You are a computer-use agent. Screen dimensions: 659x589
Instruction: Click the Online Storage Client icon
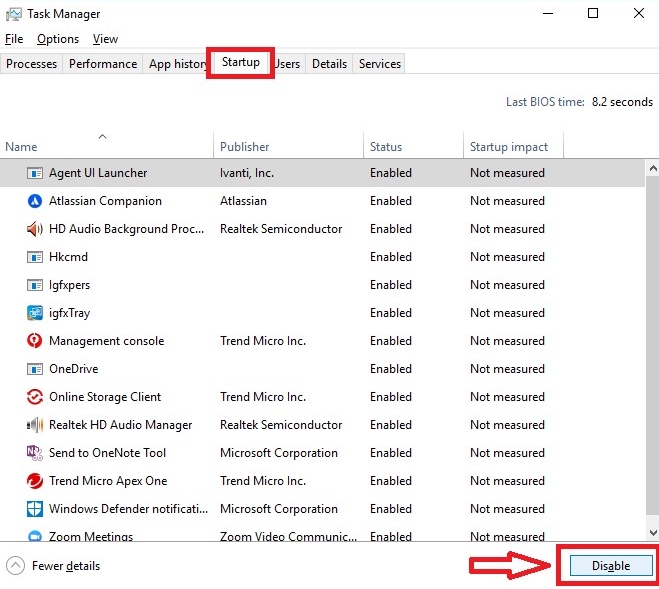click(33, 397)
